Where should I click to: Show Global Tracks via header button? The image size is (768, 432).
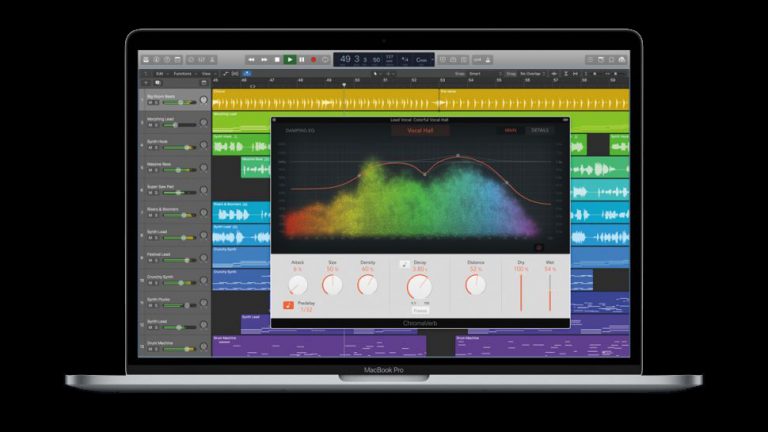click(x=204, y=83)
